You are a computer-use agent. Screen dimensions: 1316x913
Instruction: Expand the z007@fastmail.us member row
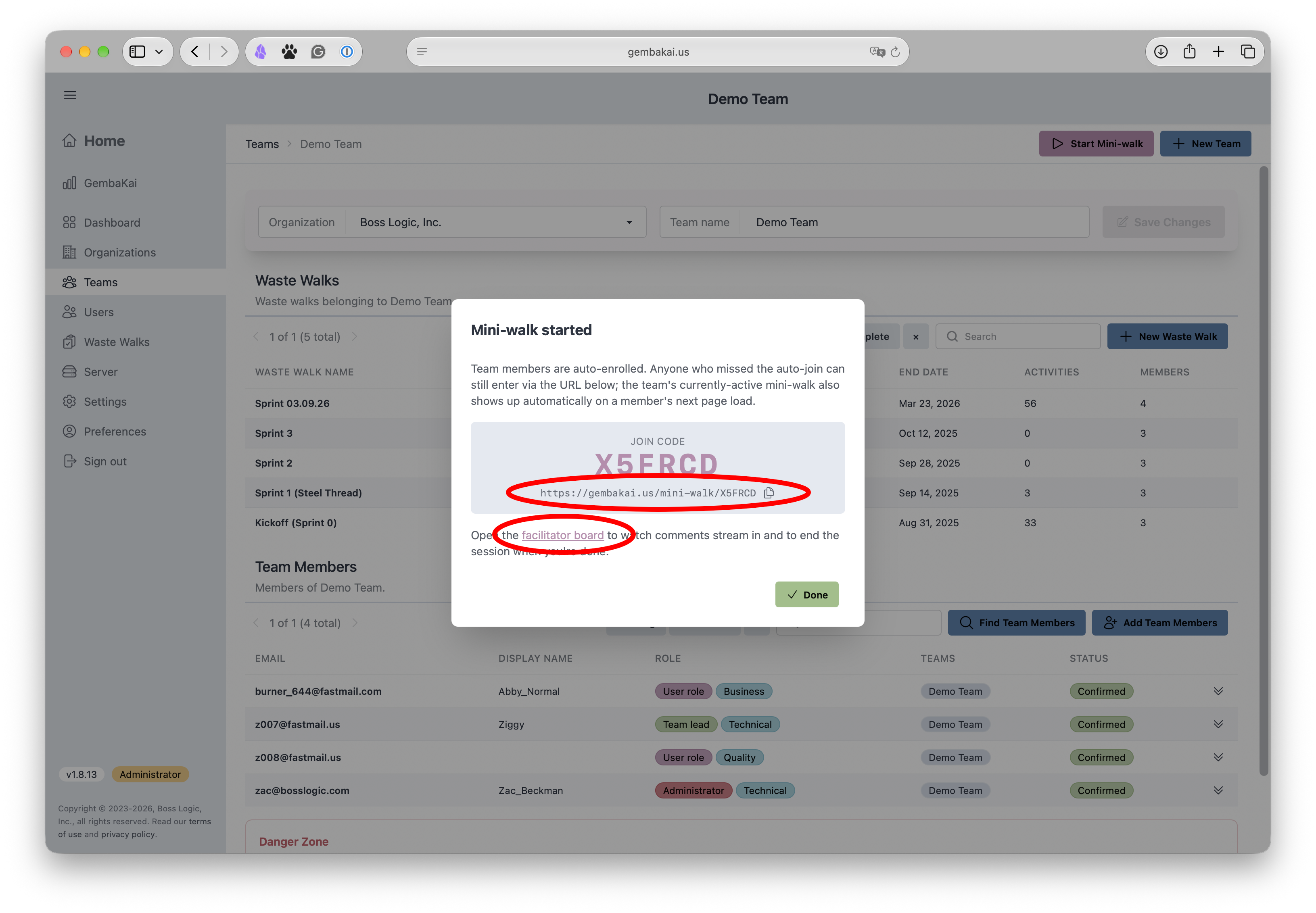(x=1218, y=724)
